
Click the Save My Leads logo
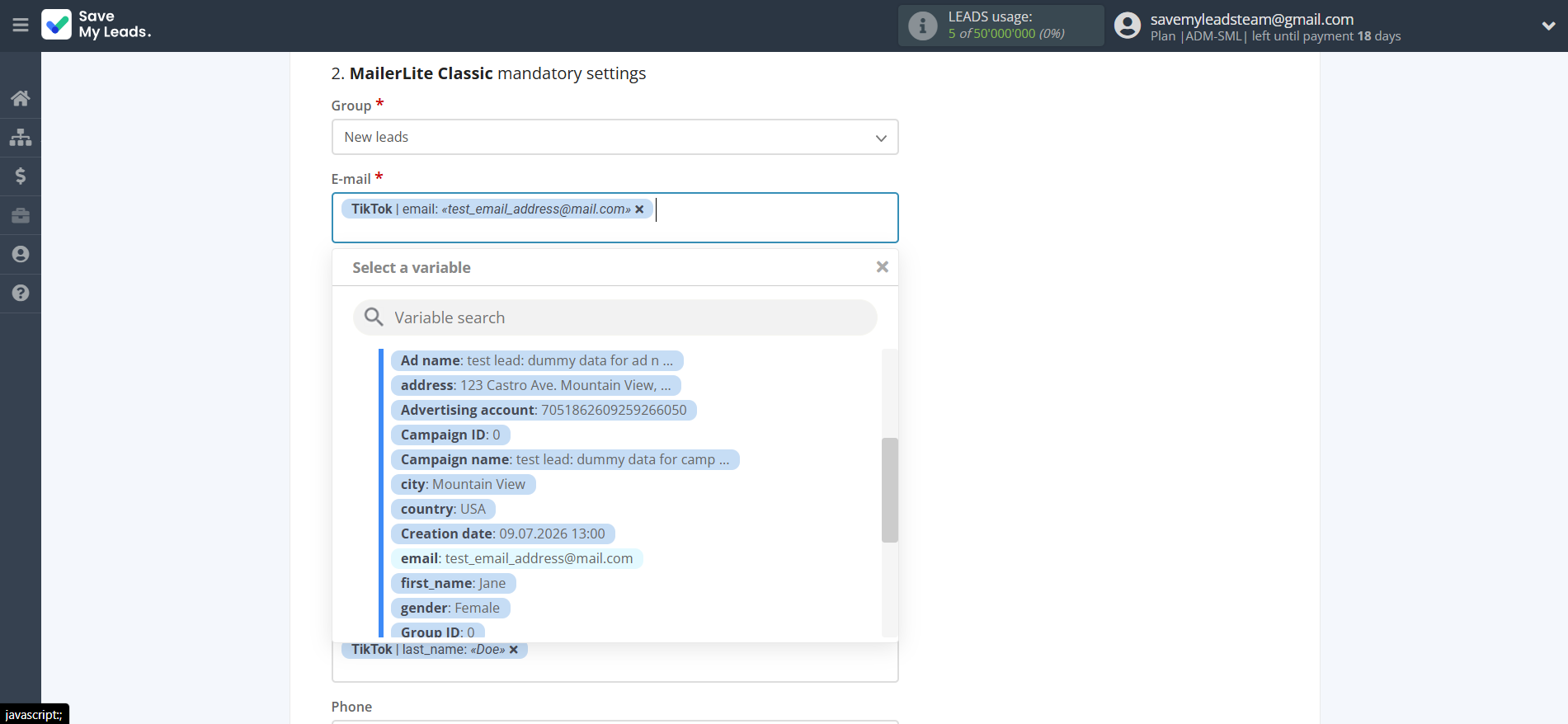pyautogui.click(x=97, y=25)
